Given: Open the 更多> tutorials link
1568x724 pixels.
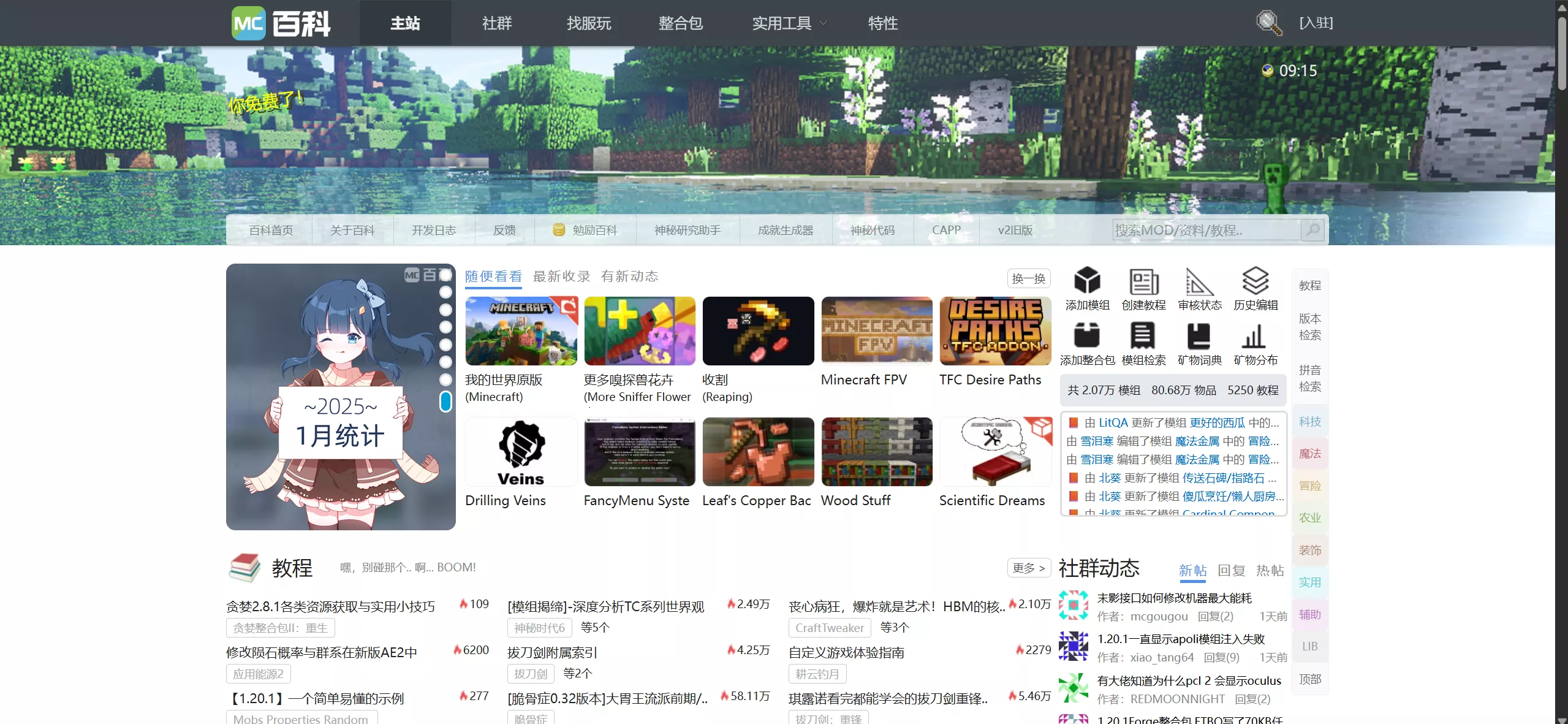Looking at the screenshot, I should (1028, 568).
